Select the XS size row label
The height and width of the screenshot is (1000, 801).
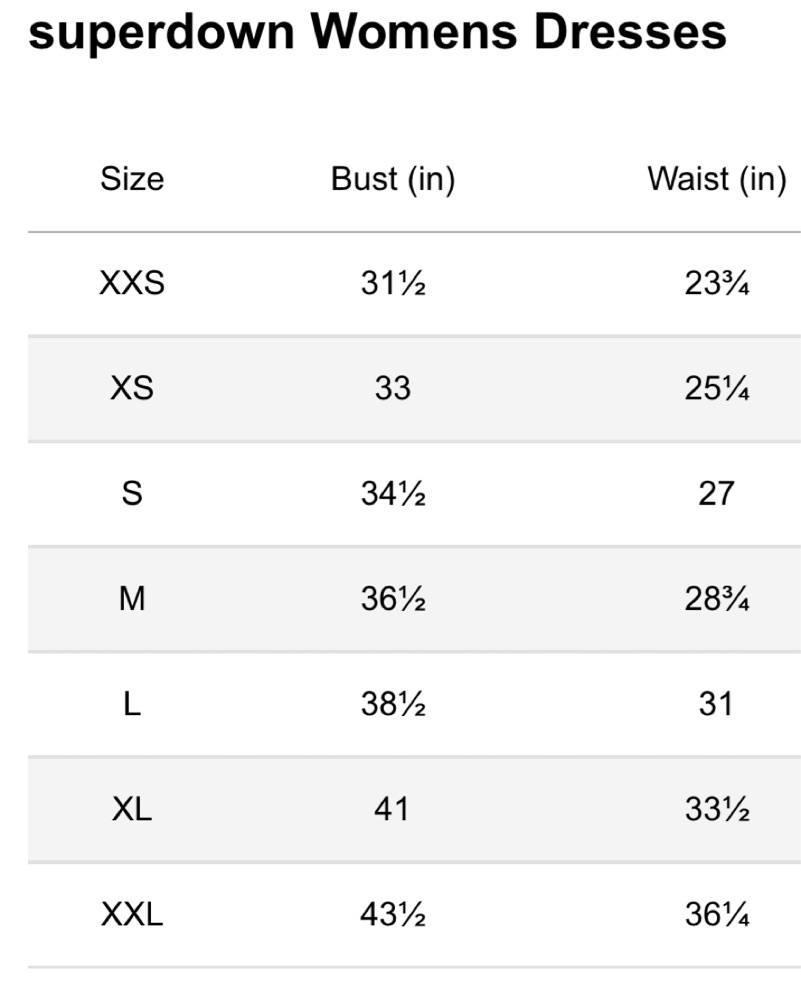pos(132,388)
